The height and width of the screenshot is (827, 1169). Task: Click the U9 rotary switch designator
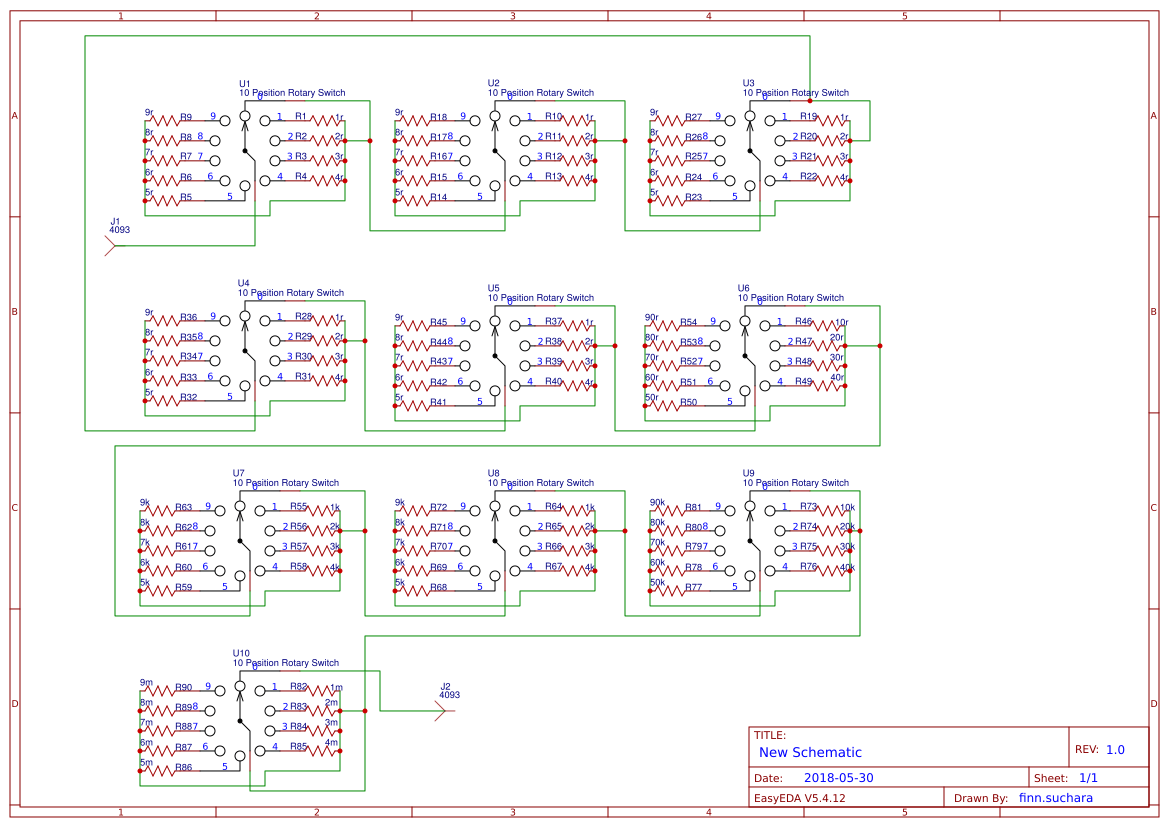click(749, 474)
